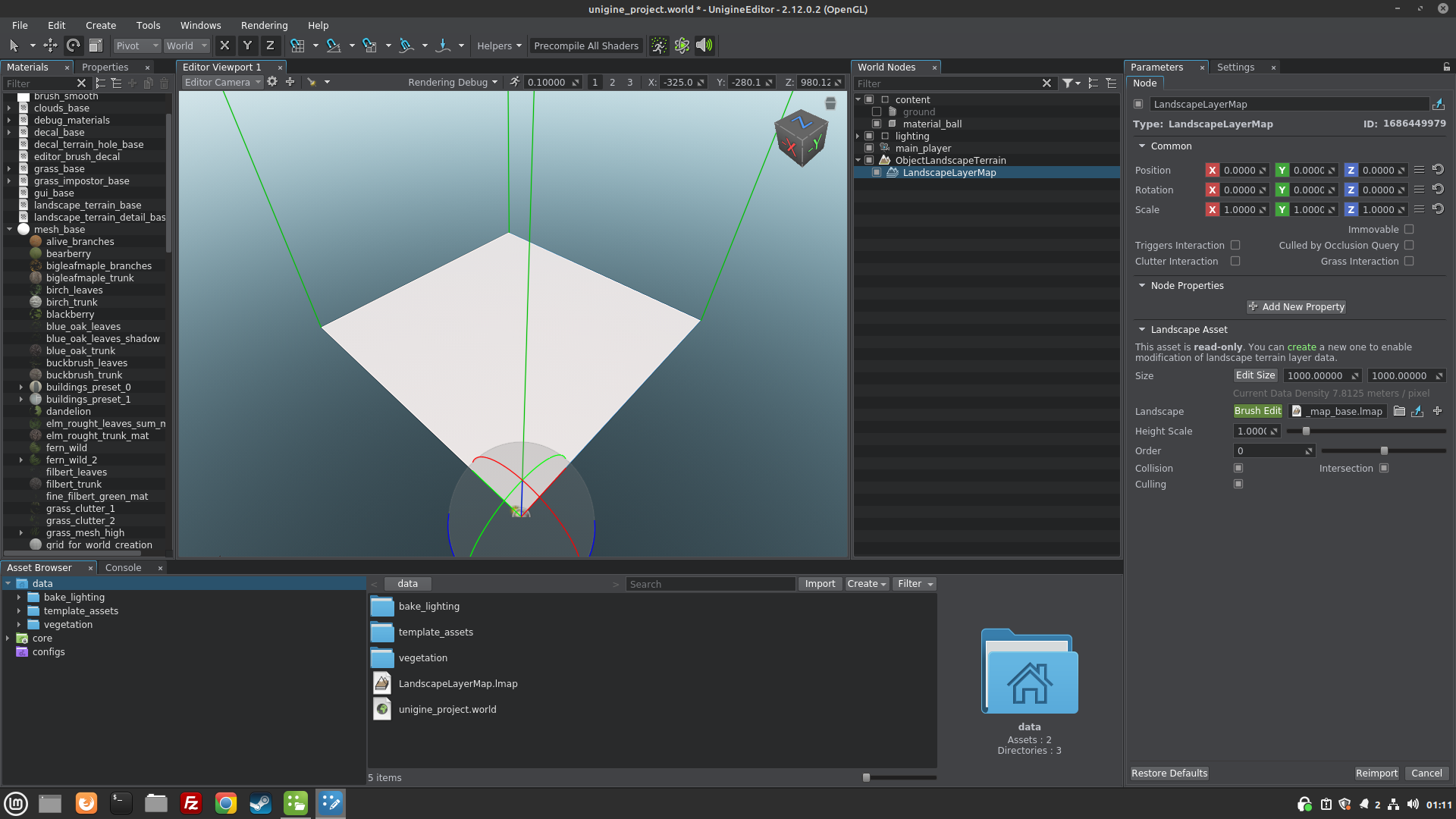Expand the buildings_preset_0 material item
The width and height of the screenshot is (1456, 819).
[x=21, y=387]
